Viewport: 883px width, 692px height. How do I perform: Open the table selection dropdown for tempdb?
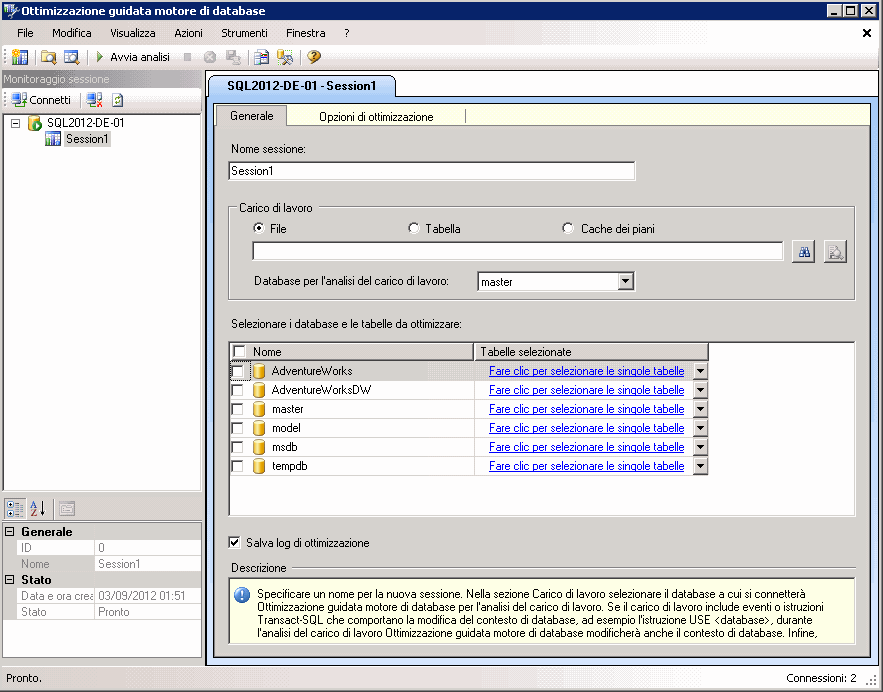(700, 466)
